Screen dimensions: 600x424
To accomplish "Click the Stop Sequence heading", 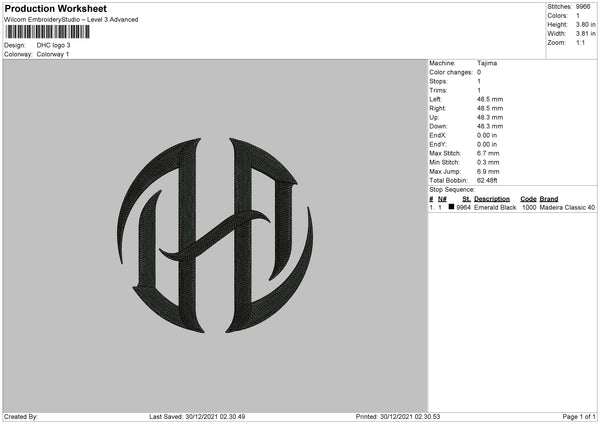I will point(452,190).
